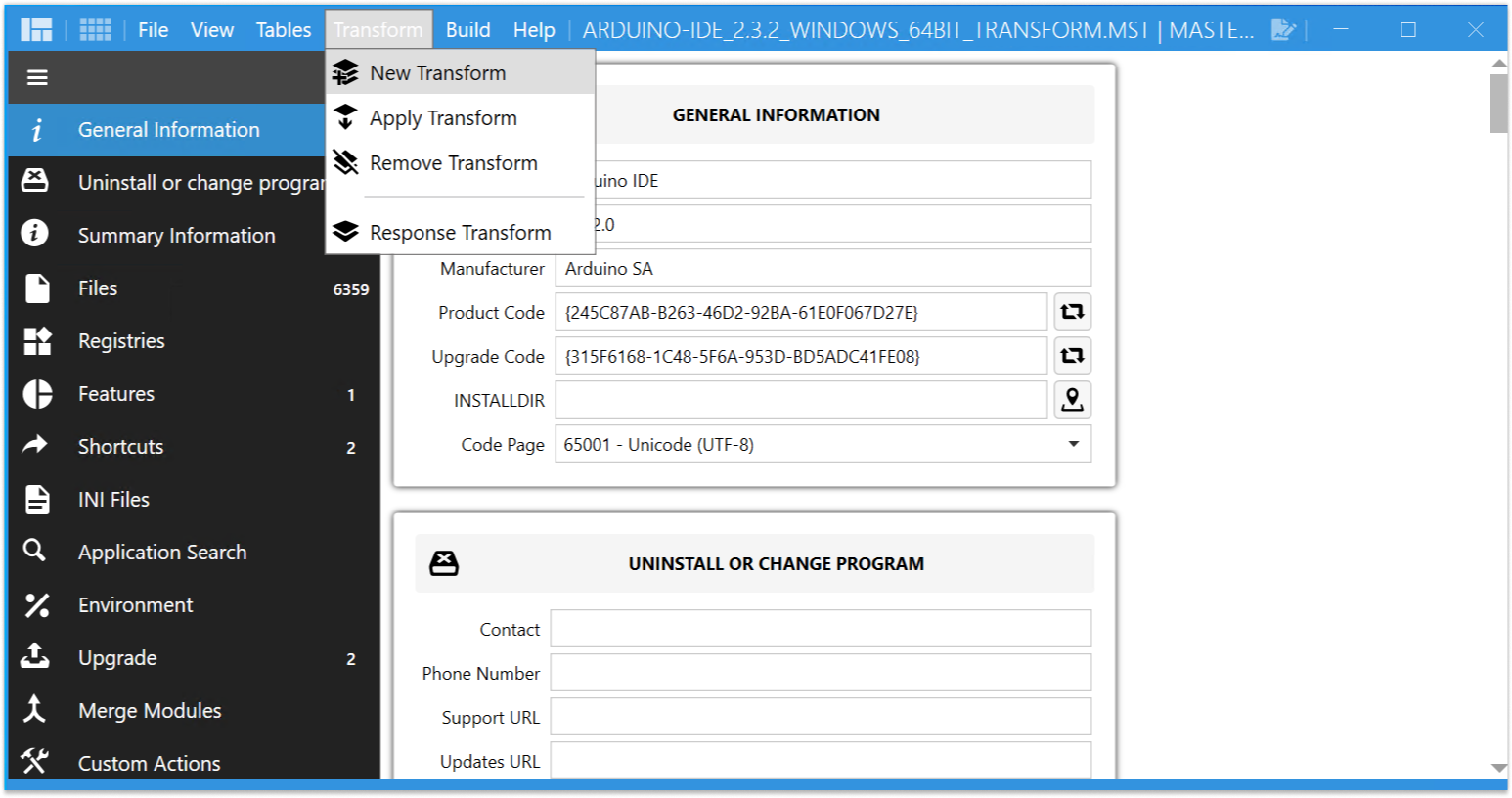
Task: Open the Code Page dropdown
Action: [823, 444]
